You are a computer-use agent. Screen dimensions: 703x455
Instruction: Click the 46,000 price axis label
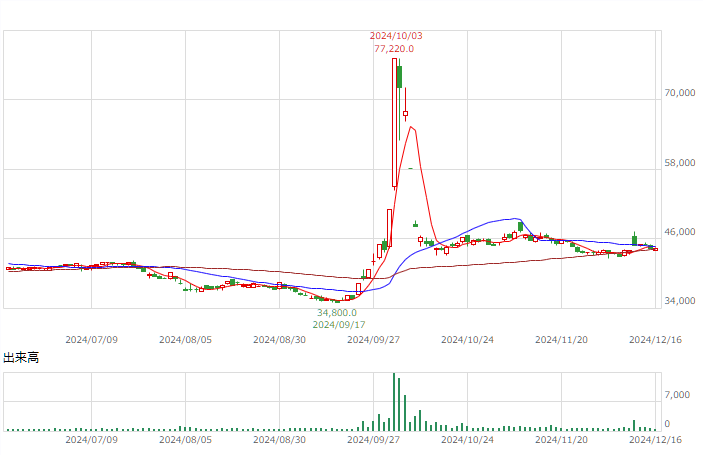[680, 232]
